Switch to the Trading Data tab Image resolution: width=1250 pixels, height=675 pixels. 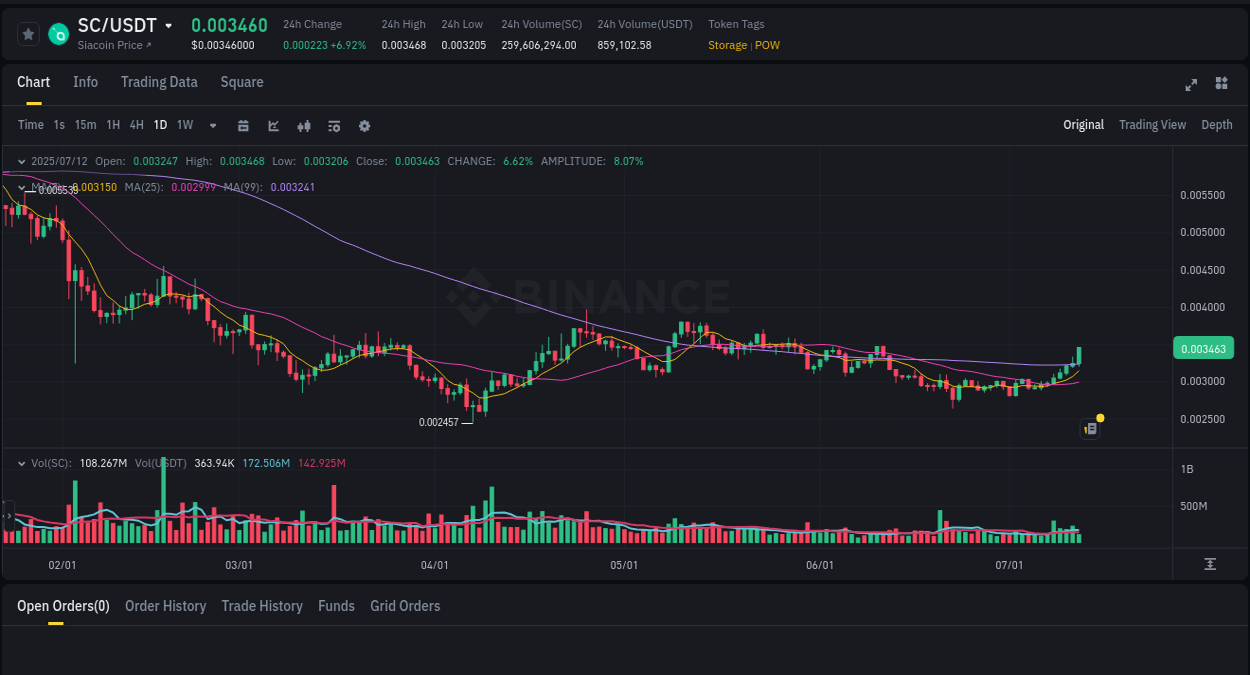pyautogui.click(x=159, y=82)
